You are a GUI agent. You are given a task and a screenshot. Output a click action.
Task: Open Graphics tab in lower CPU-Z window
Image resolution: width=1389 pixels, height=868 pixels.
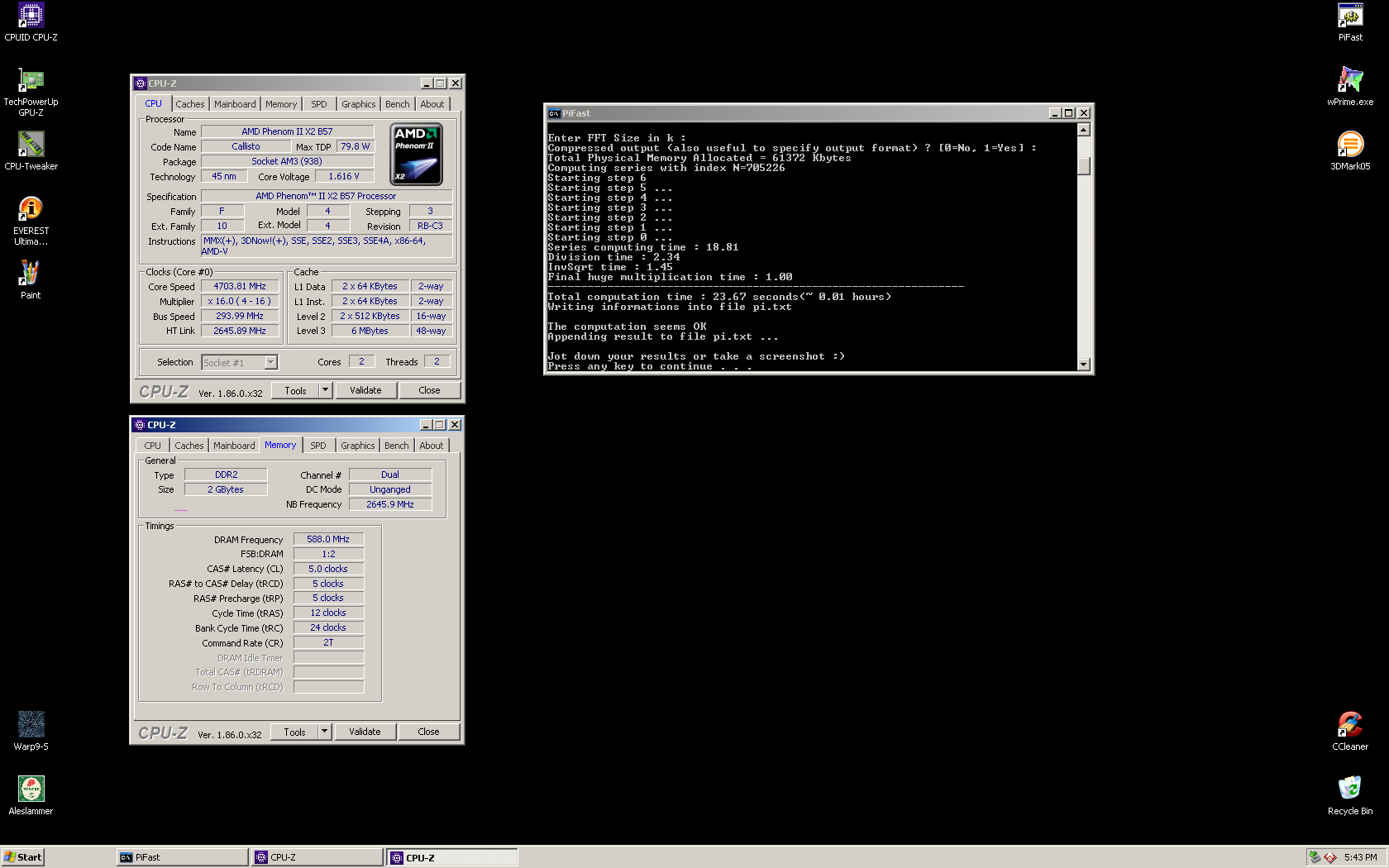point(358,446)
